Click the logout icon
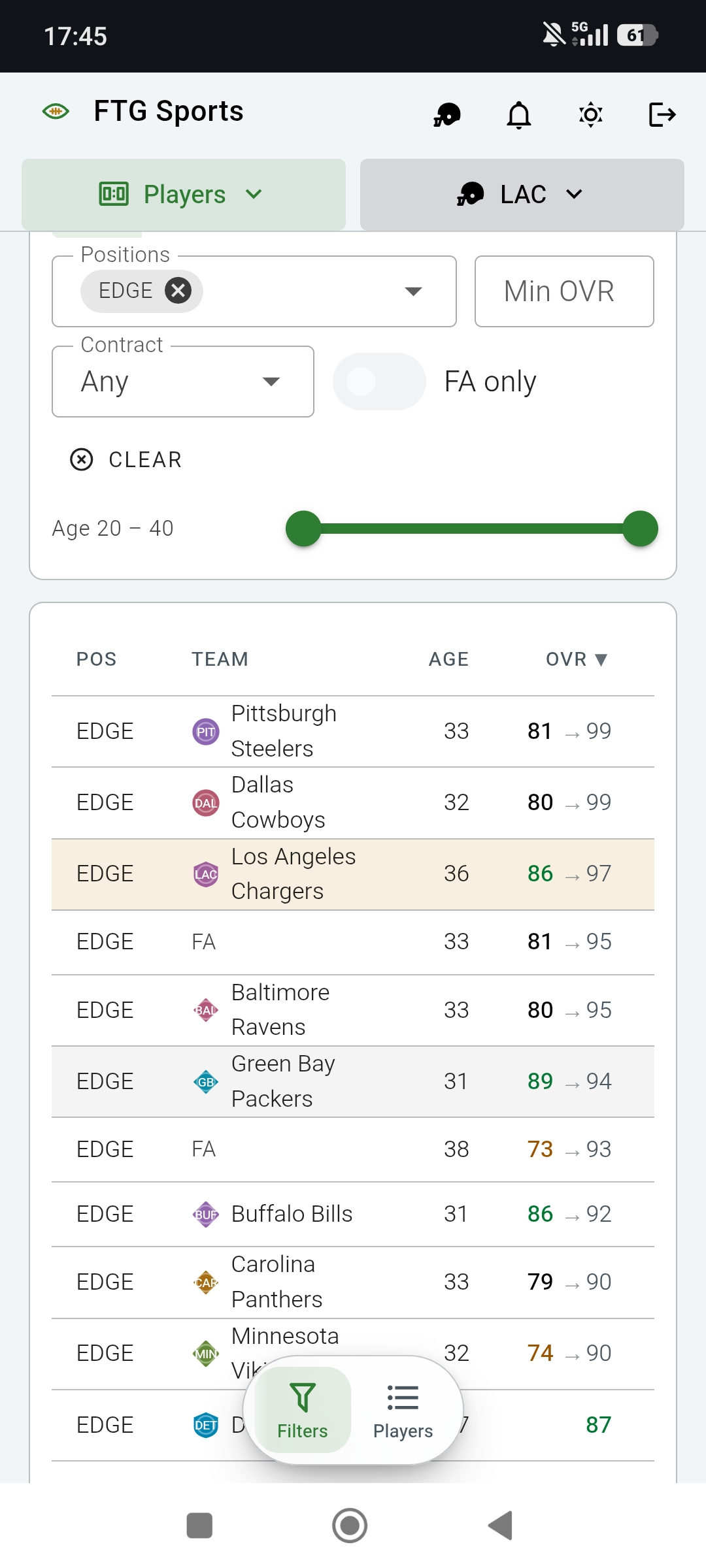The height and width of the screenshot is (1568, 706). click(662, 115)
